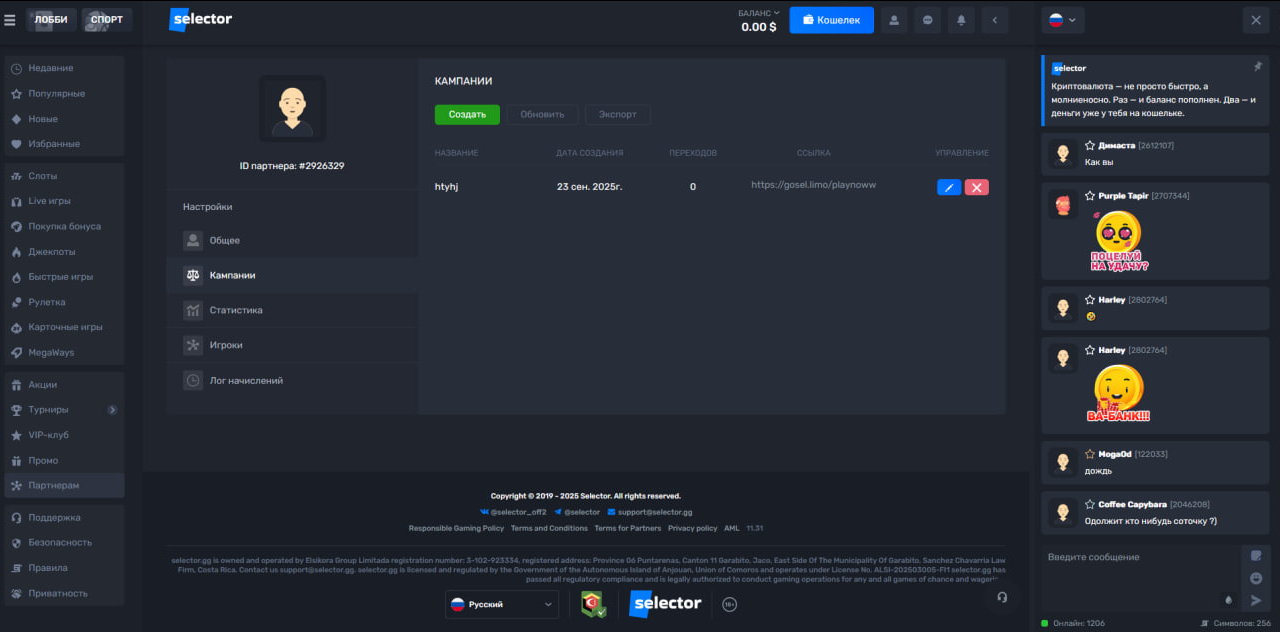Click the notification bell icon in header
This screenshot has width=1280, height=632.
(x=961, y=19)
